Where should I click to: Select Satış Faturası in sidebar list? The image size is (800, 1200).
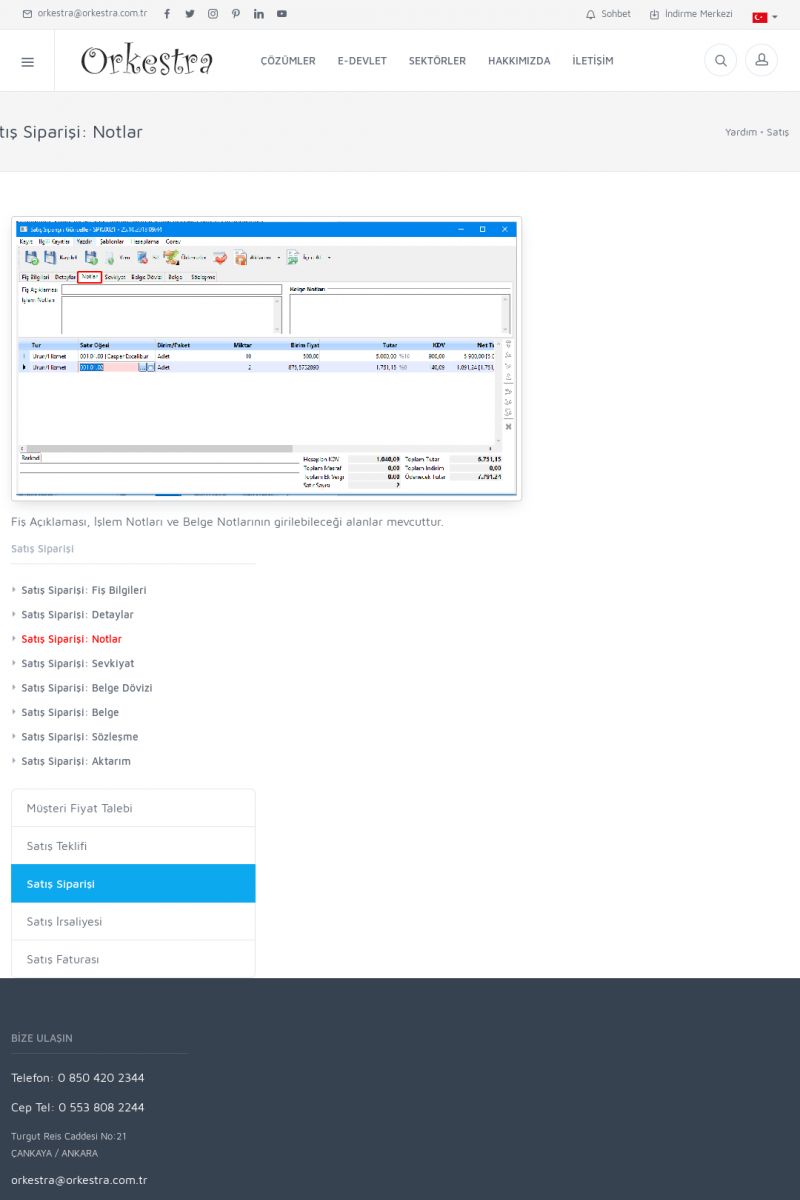click(x=63, y=959)
